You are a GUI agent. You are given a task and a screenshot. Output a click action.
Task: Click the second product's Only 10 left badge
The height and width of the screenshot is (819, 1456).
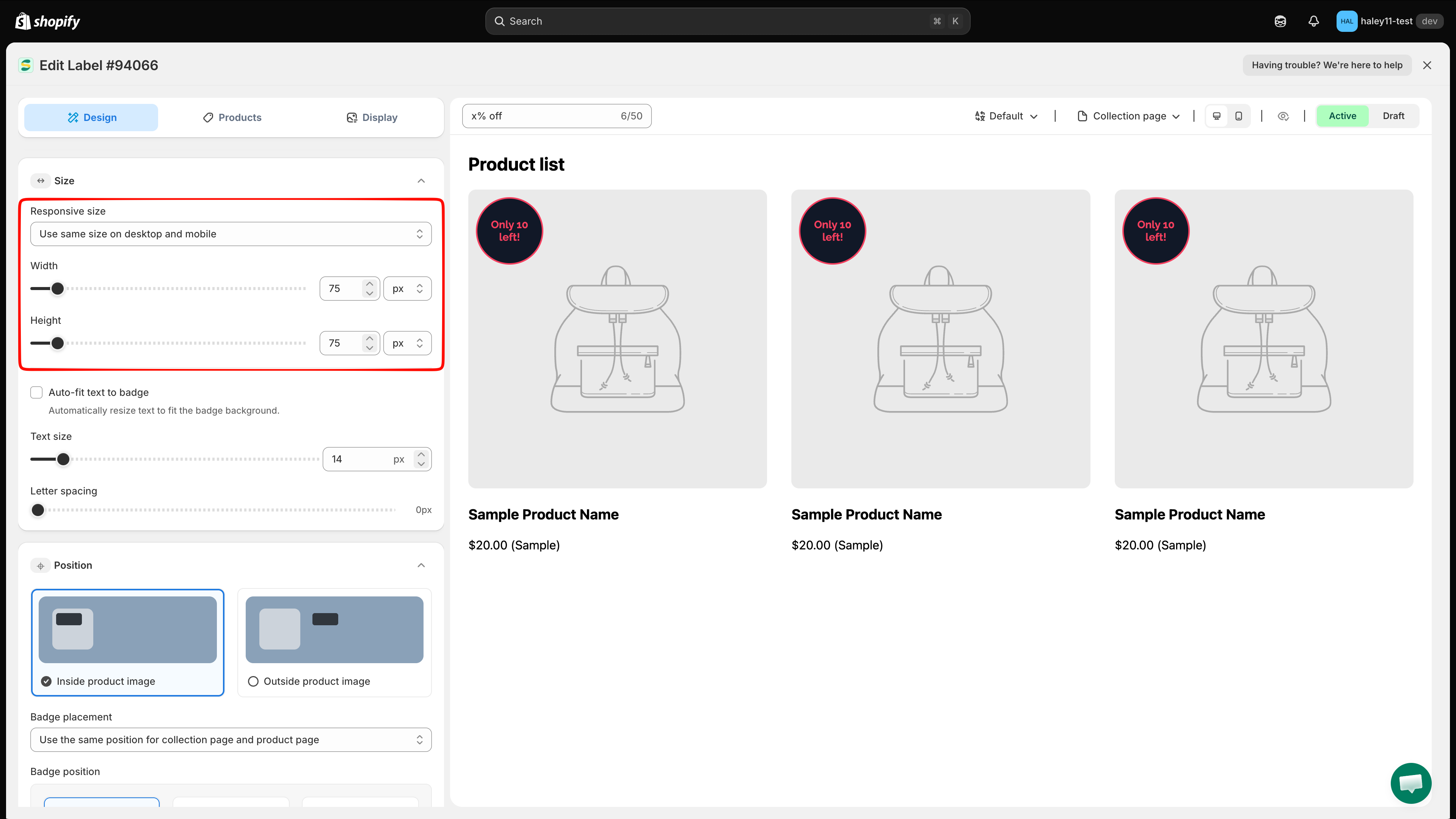833,231
